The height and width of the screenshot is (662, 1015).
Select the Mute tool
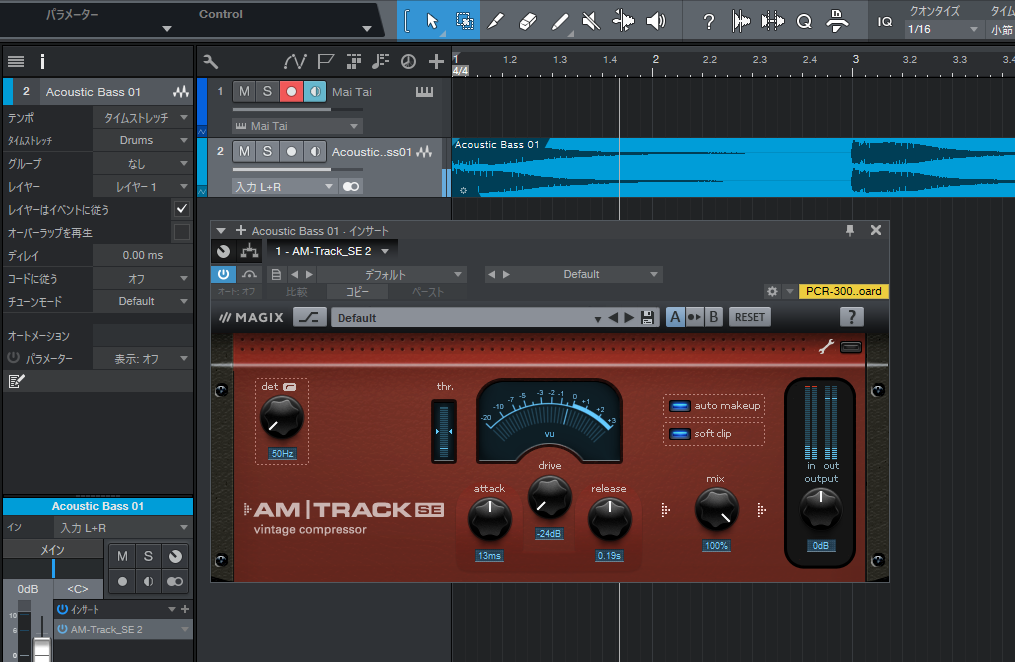tap(591, 21)
